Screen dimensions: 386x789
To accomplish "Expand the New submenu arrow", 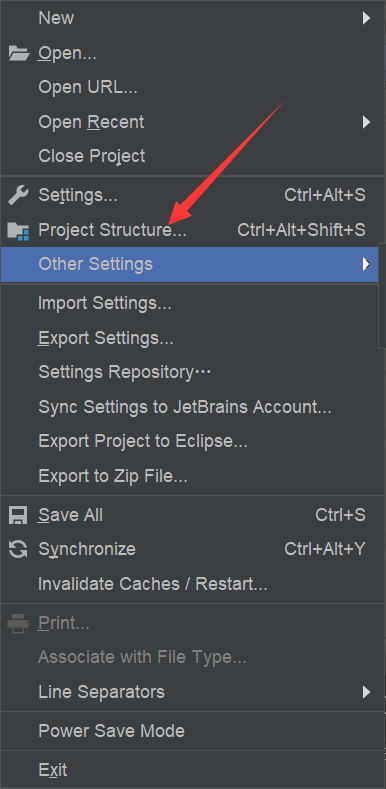I will click(366, 19).
